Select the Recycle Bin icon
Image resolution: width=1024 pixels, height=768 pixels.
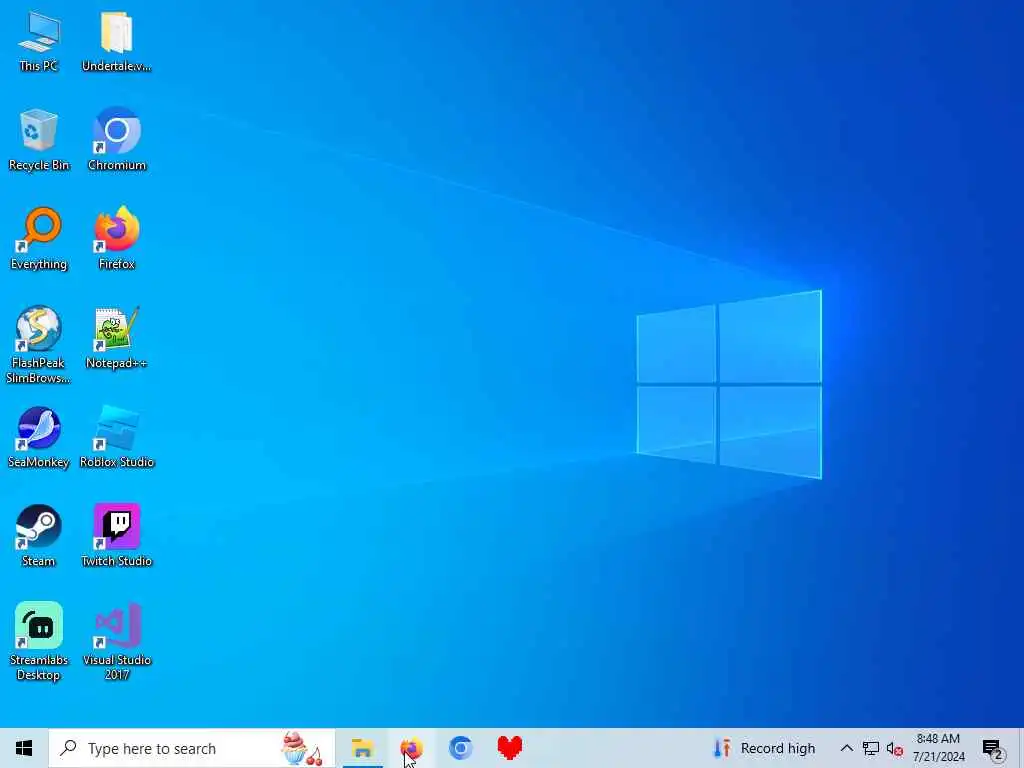pyautogui.click(x=39, y=140)
